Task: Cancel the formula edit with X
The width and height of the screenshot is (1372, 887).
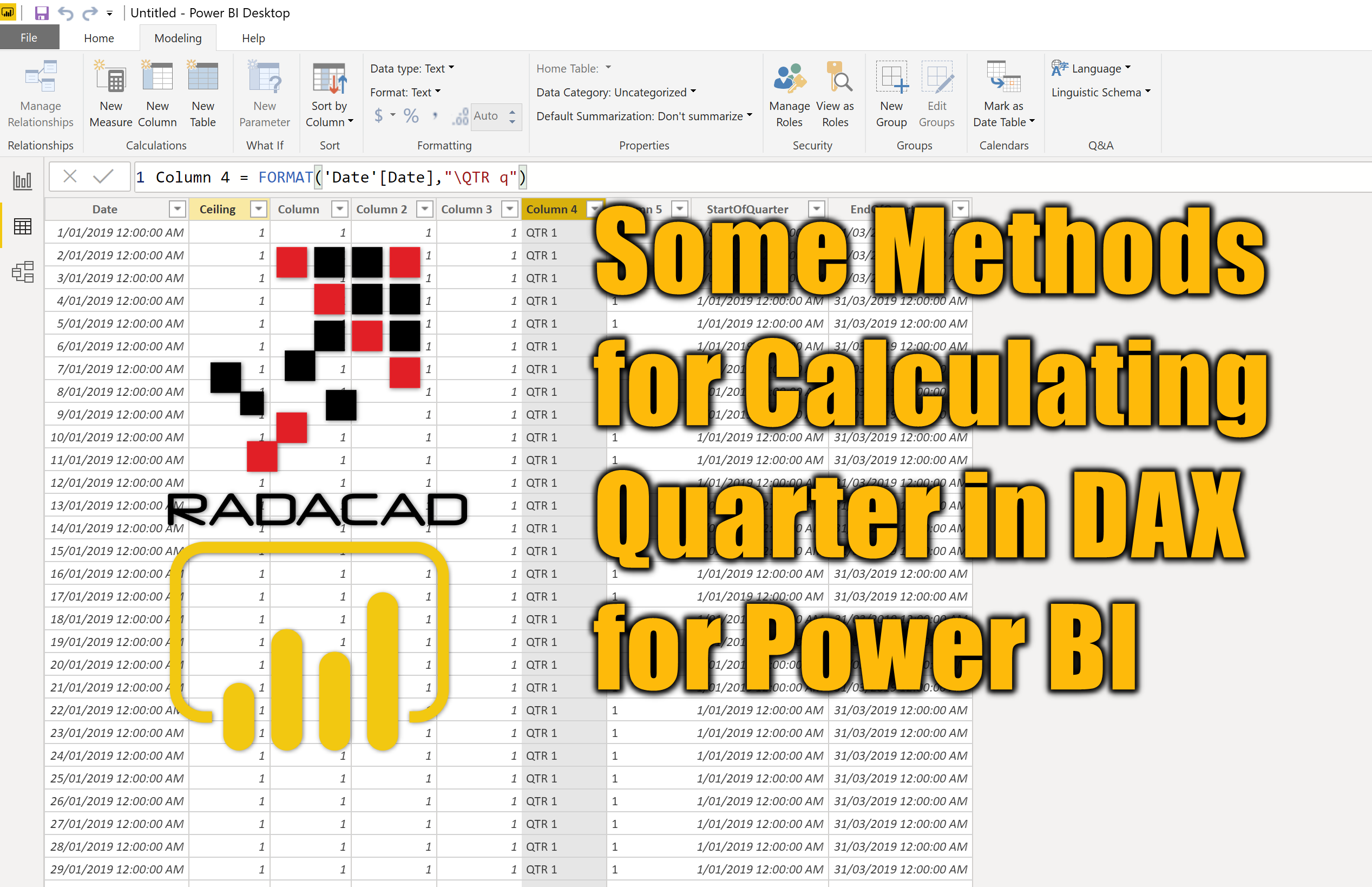Action: point(70,176)
